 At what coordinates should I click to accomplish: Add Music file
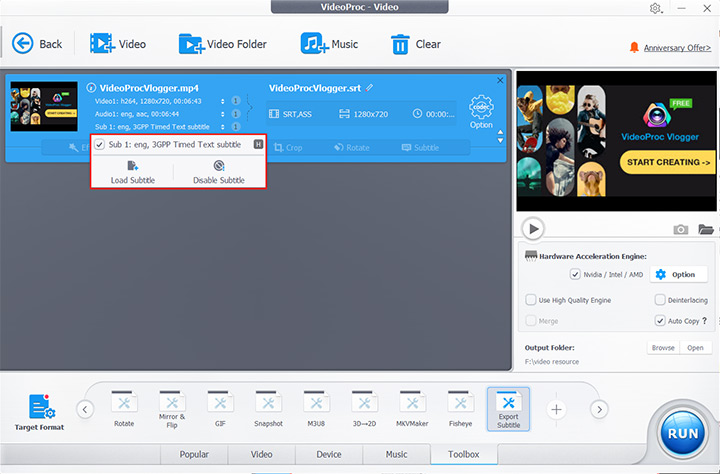point(329,44)
